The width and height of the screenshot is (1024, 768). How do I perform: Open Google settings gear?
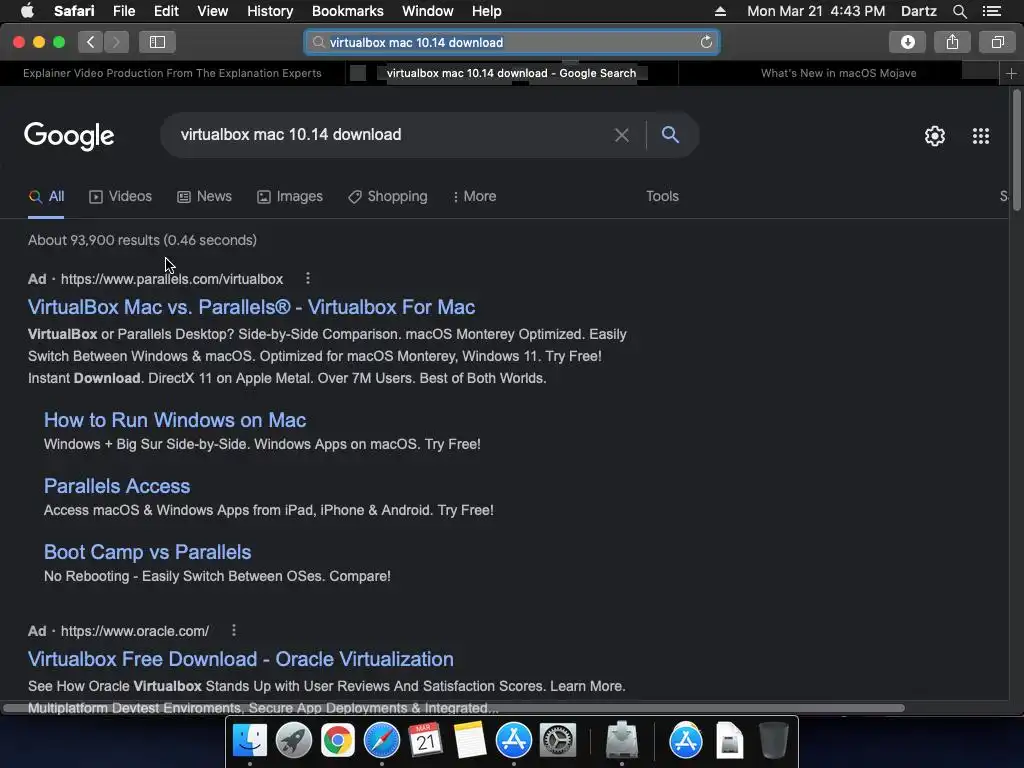point(935,136)
